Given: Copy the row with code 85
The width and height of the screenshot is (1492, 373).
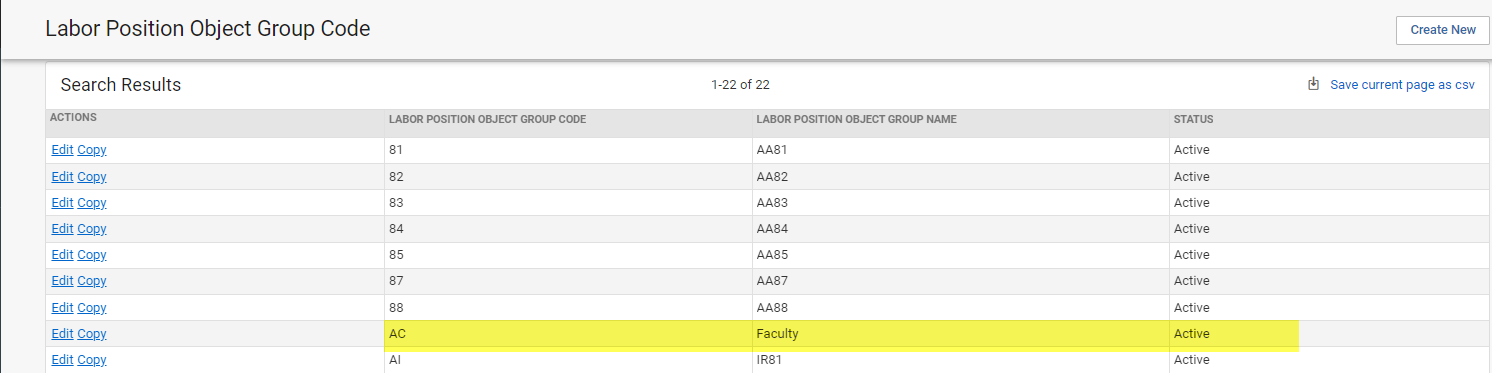Looking at the screenshot, I should pyautogui.click(x=92, y=255).
